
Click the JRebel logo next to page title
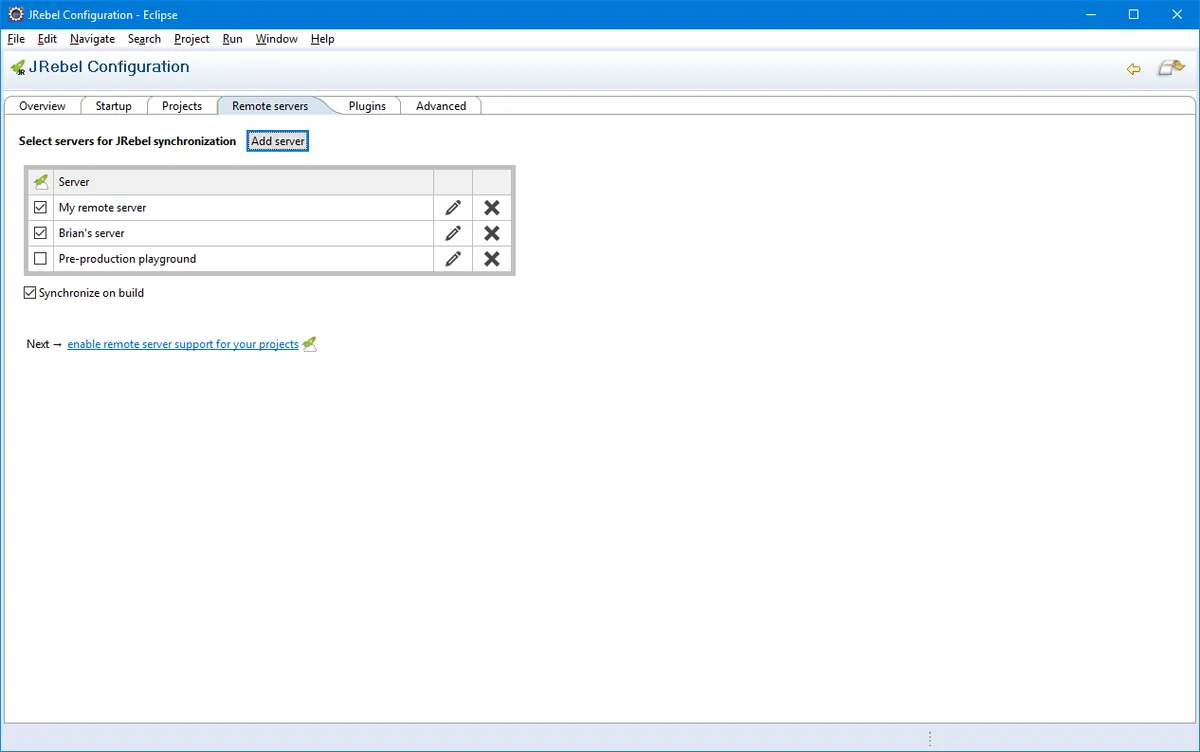[x=18, y=68]
